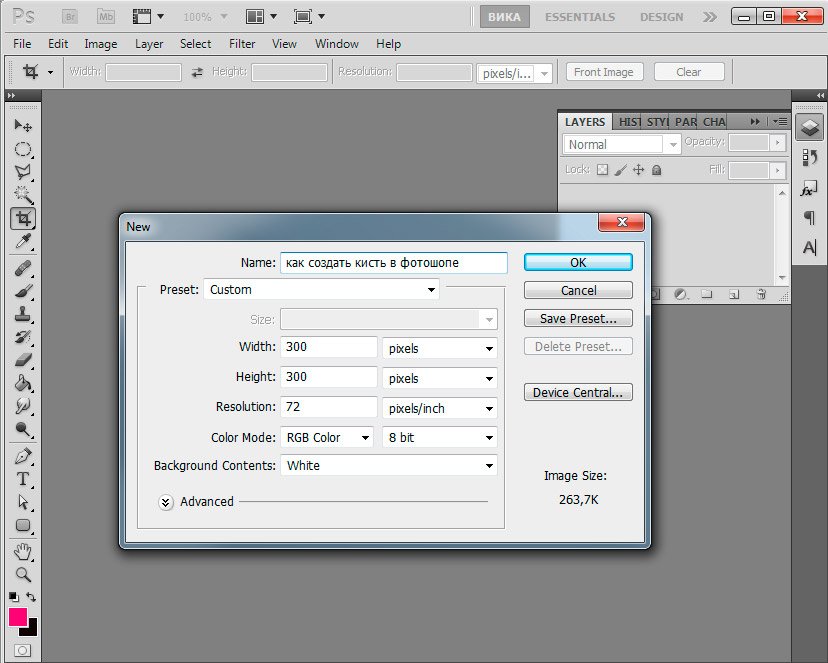
Task: Select the History Brush tool
Action: [x=23, y=337]
